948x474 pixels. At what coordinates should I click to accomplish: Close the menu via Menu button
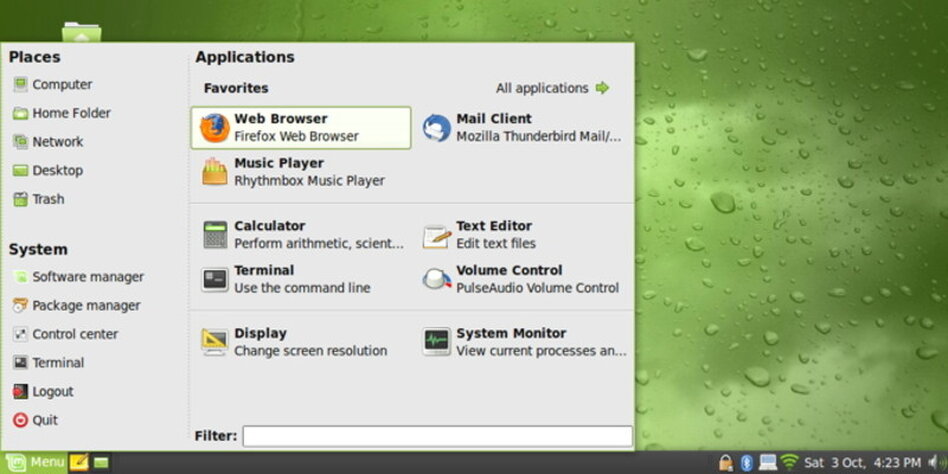point(35,462)
